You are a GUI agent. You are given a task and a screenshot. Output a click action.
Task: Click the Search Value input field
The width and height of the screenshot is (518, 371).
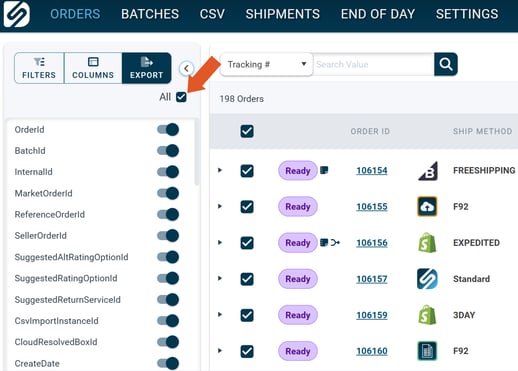coord(374,64)
